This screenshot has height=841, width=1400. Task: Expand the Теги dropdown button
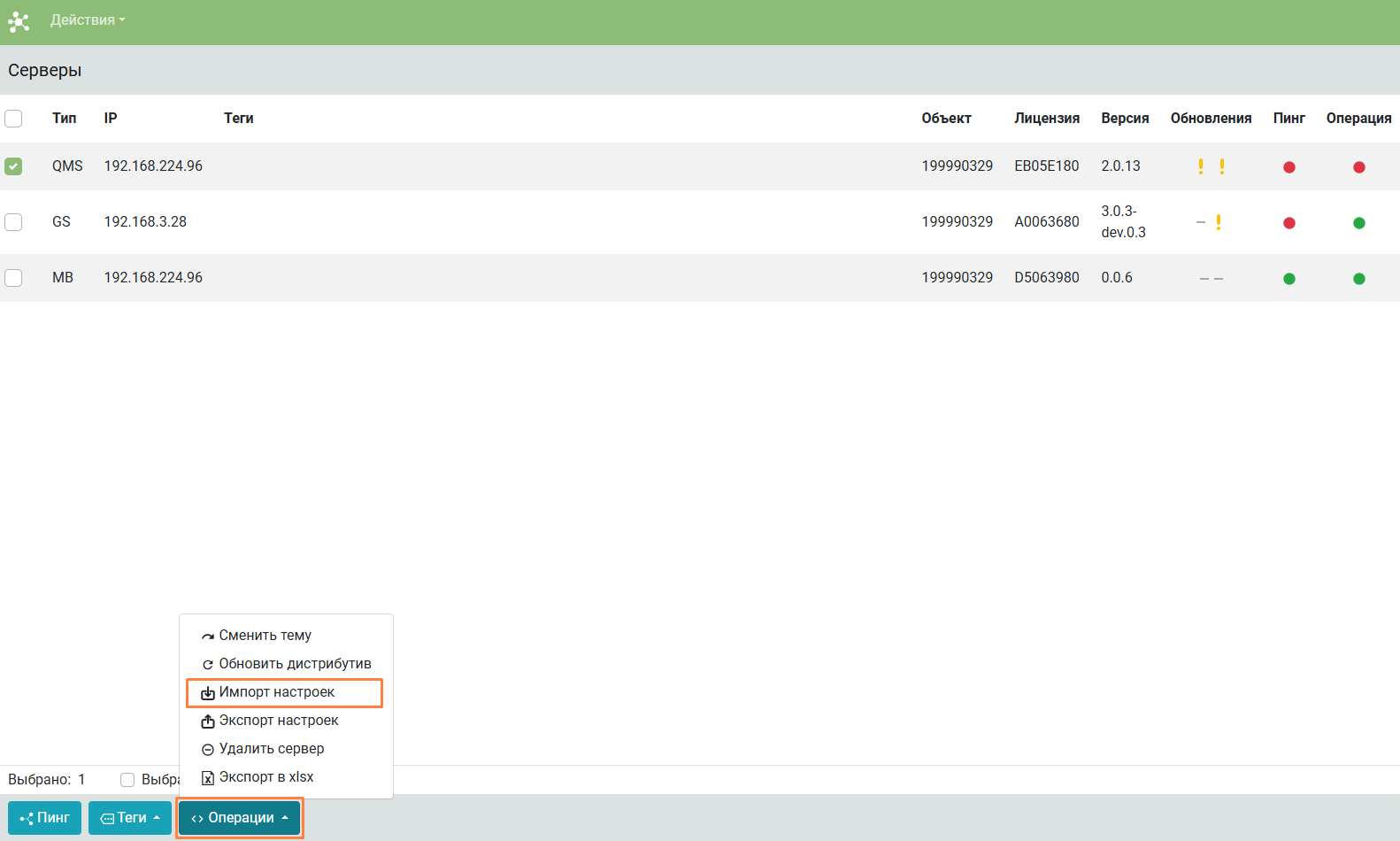click(x=130, y=818)
